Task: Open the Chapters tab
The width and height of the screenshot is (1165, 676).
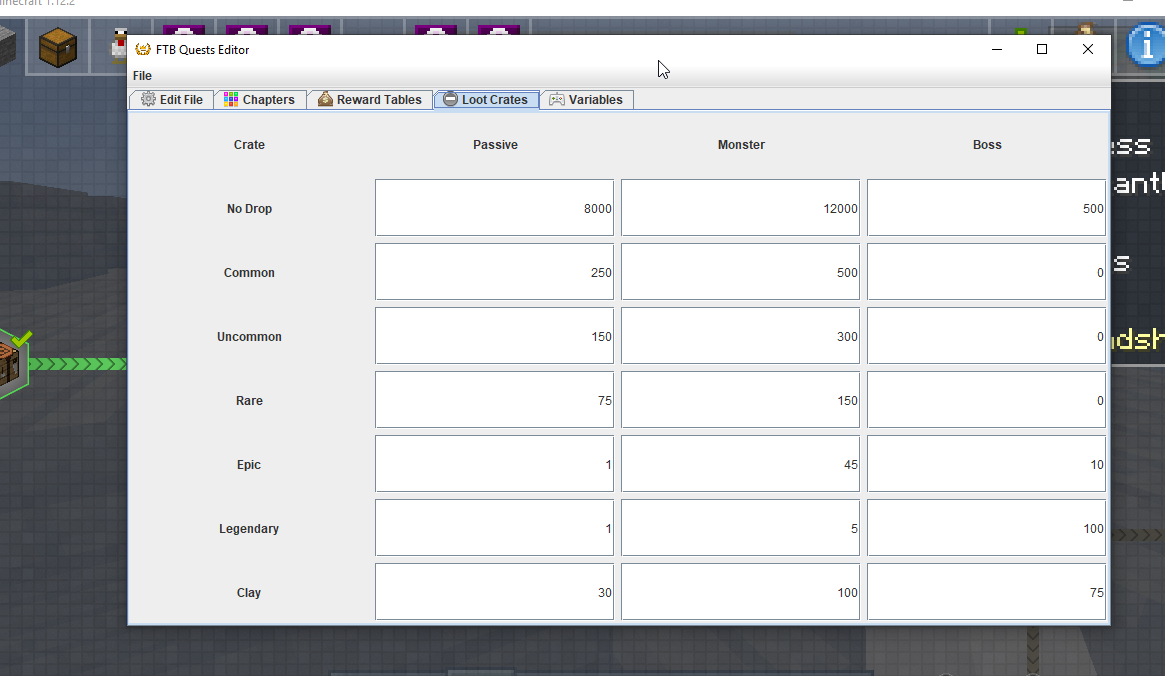Action: 259,100
